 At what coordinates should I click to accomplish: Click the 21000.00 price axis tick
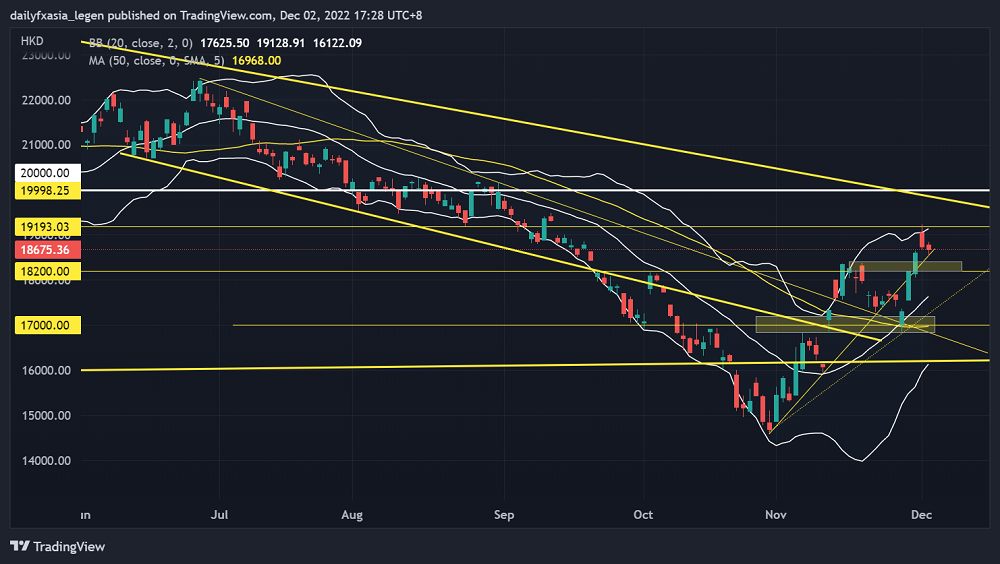46,145
